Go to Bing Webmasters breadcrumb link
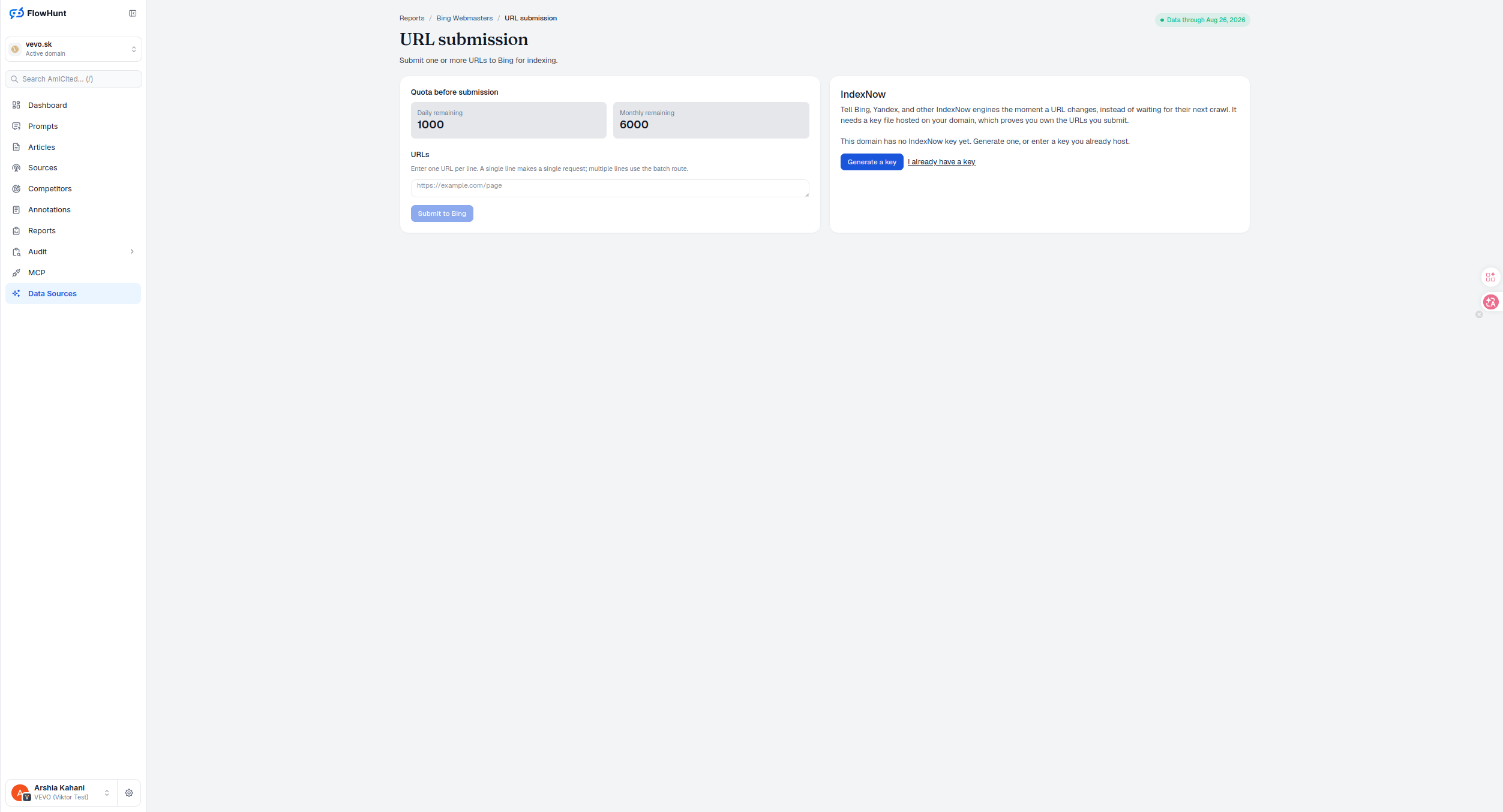The image size is (1503, 812). (x=464, y=18)
